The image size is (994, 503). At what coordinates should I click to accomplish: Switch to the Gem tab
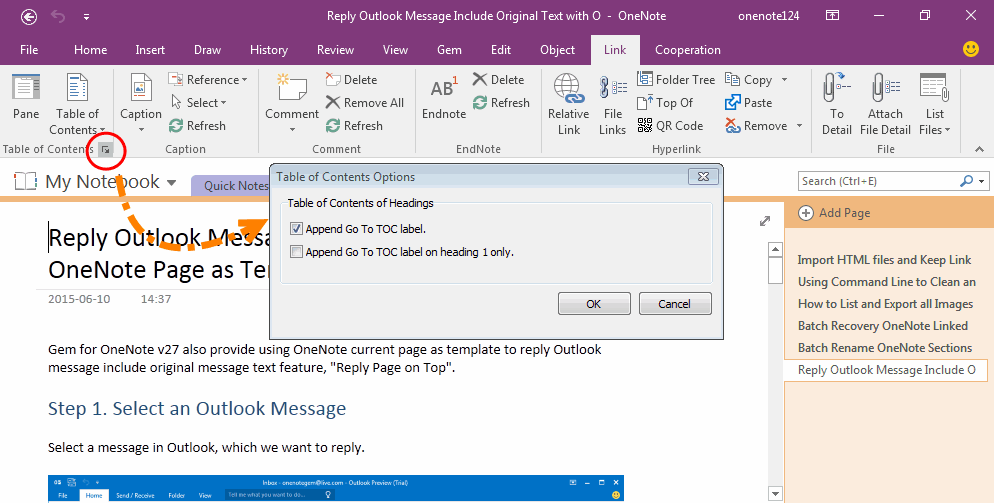point(449,49)
